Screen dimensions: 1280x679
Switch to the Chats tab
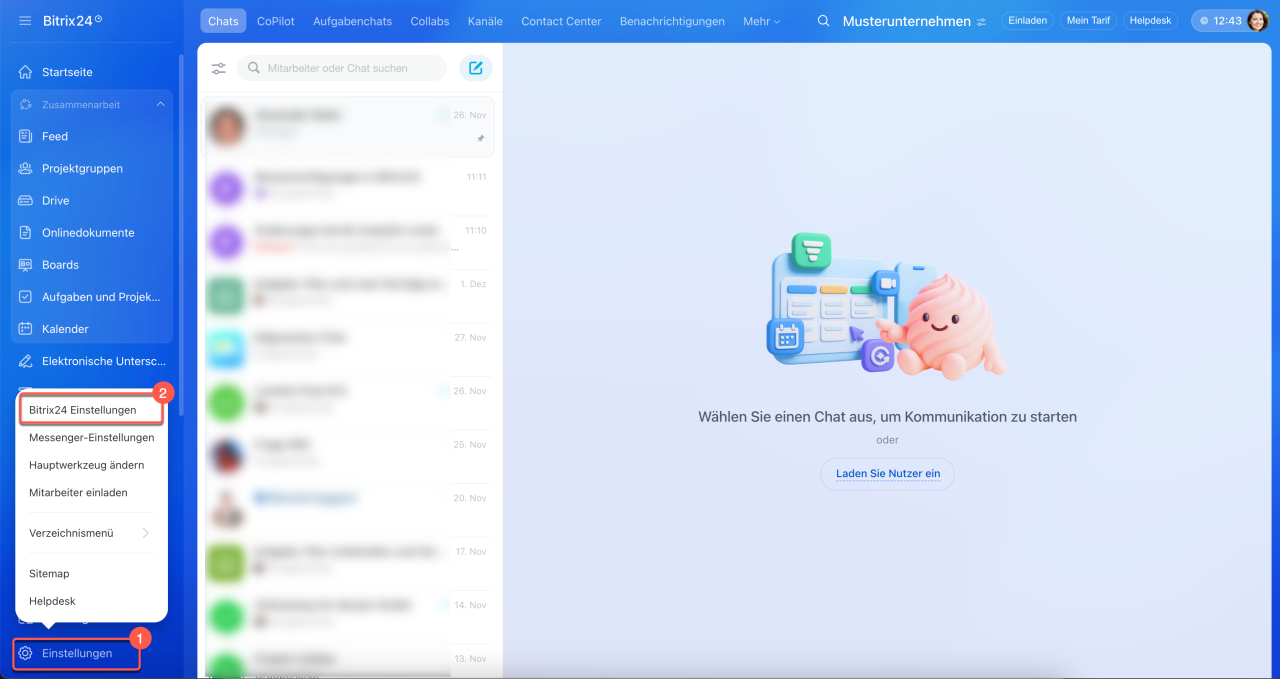tap(223, 21)
